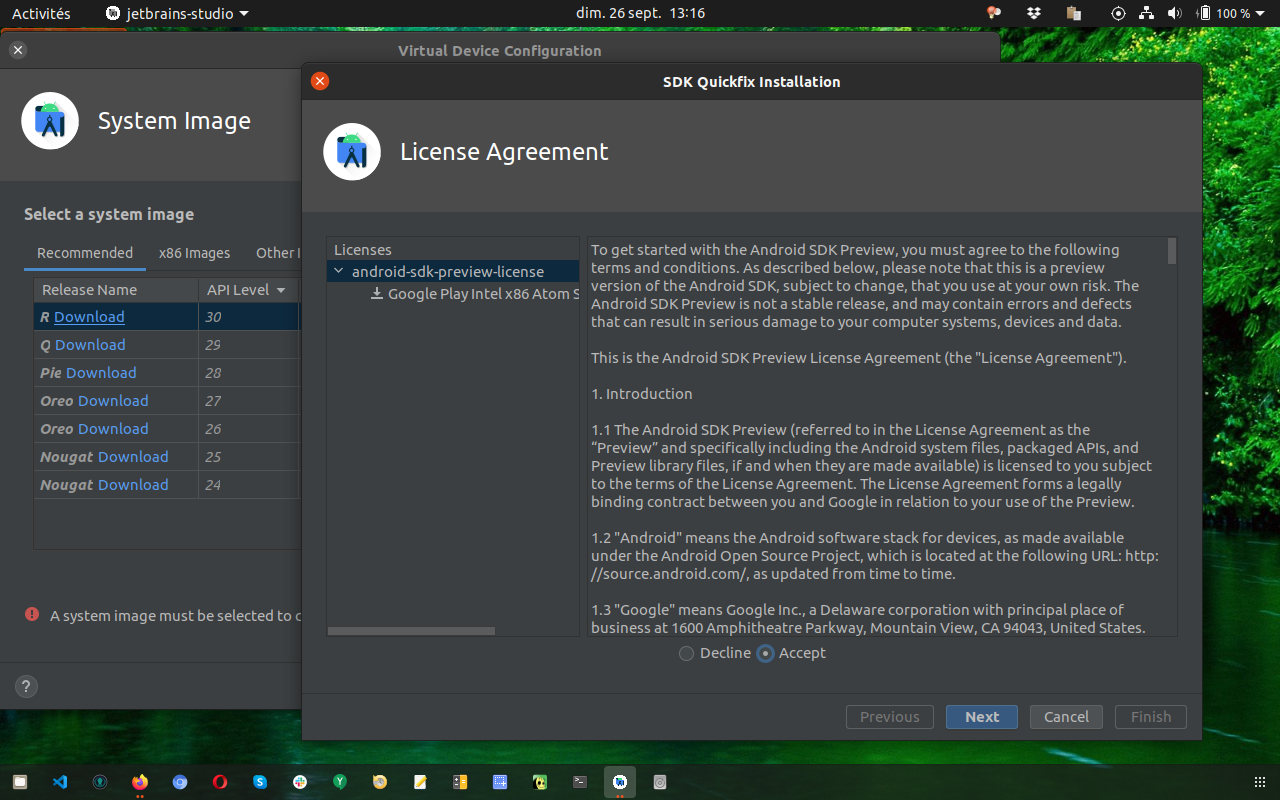1280x800 pixels.
Task: Open Files from the dock
Action: 20,782
